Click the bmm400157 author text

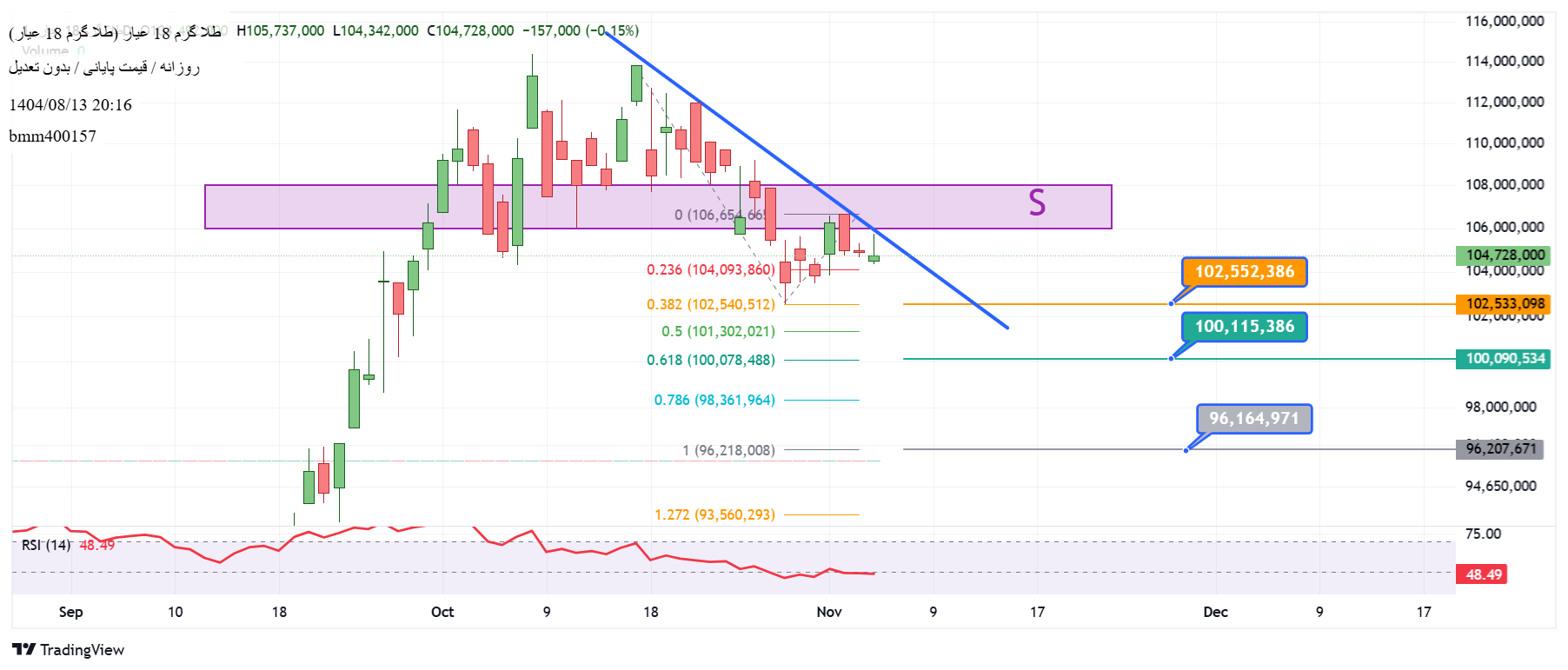point(53,136)
